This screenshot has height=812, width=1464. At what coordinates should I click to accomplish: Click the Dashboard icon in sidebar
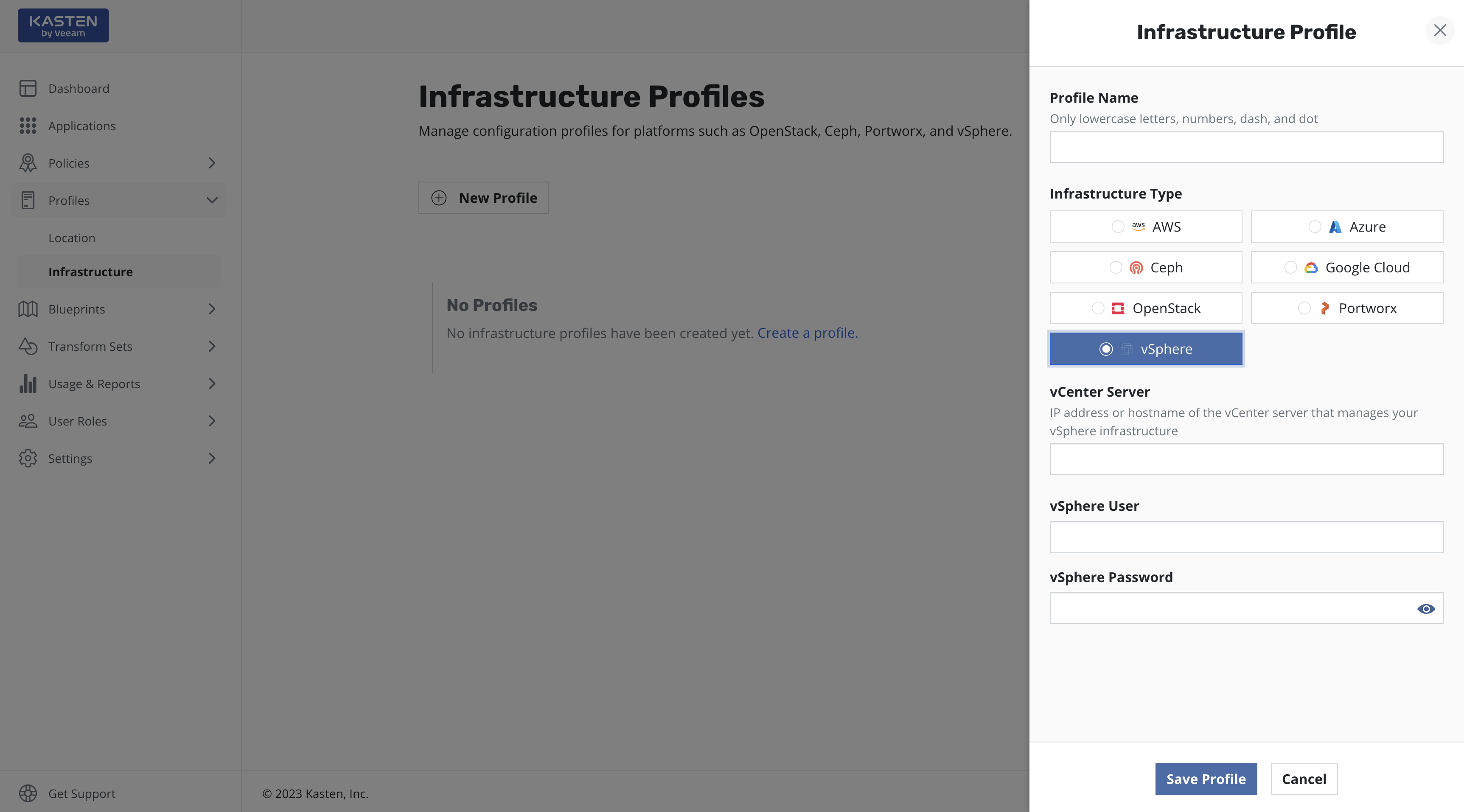[28, 89]
